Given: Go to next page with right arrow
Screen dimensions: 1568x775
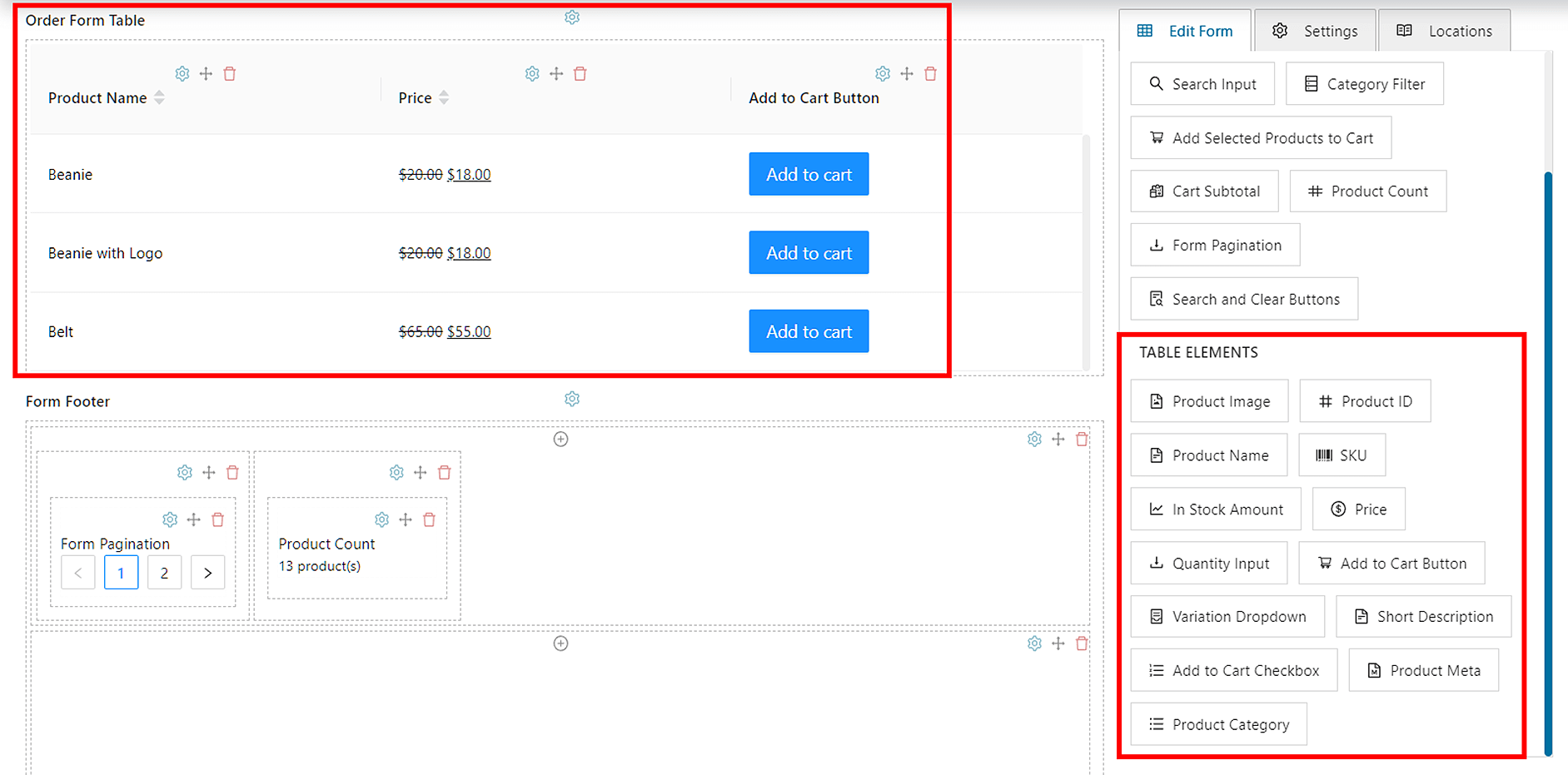Looking at the screenshot, I should (x=207, y=573).
